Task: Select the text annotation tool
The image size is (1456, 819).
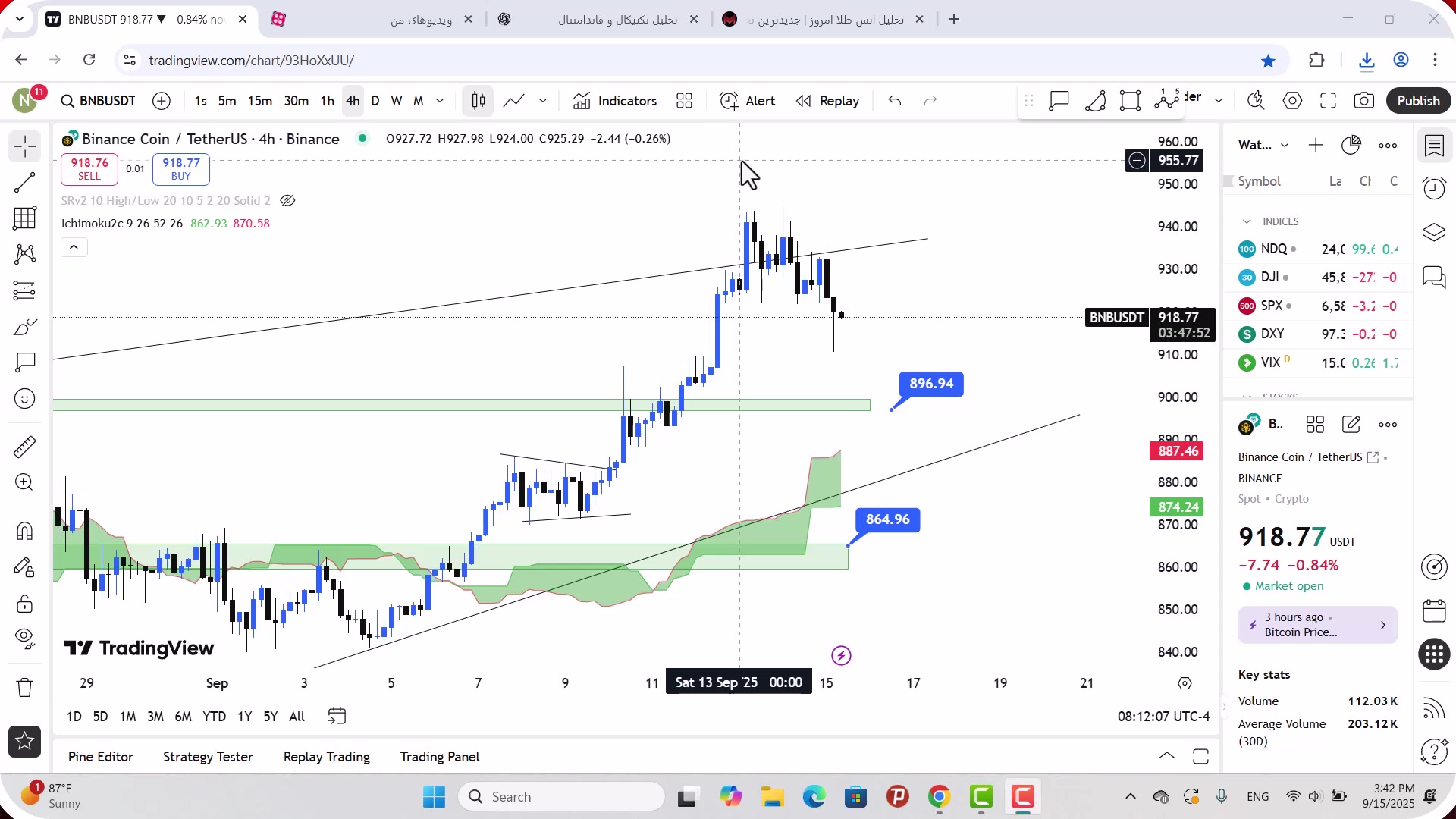Action: pyautogui.click(x=25, y=362)
